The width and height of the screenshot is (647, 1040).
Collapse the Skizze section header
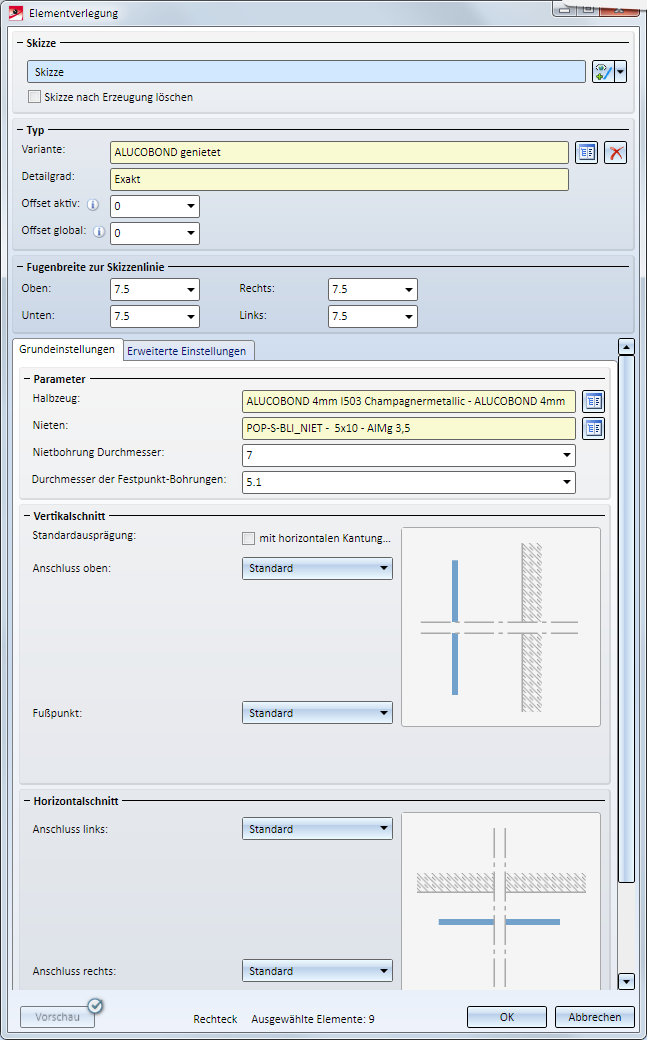(x=21, y=43)
